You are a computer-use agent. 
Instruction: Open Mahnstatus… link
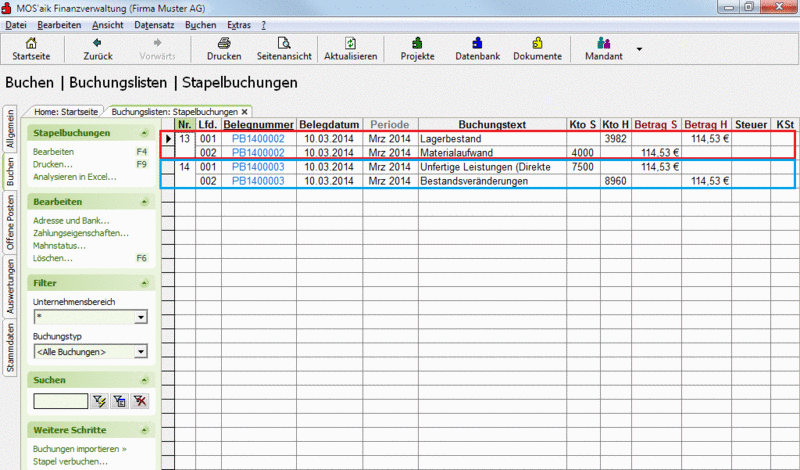59,245
